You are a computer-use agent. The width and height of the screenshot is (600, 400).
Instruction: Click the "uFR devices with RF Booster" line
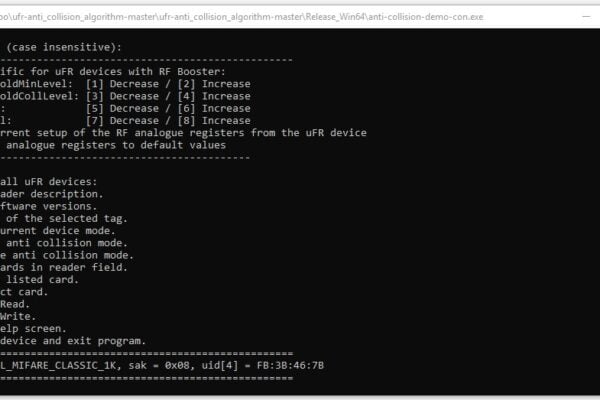click(x=140, y=72)
